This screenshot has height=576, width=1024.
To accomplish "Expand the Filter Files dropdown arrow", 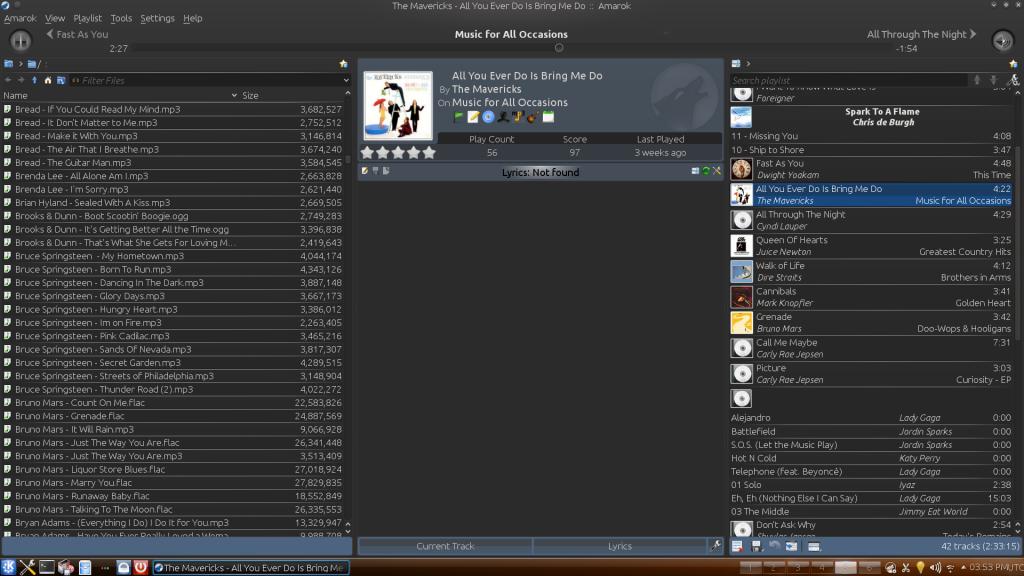I will pos(344,80).
